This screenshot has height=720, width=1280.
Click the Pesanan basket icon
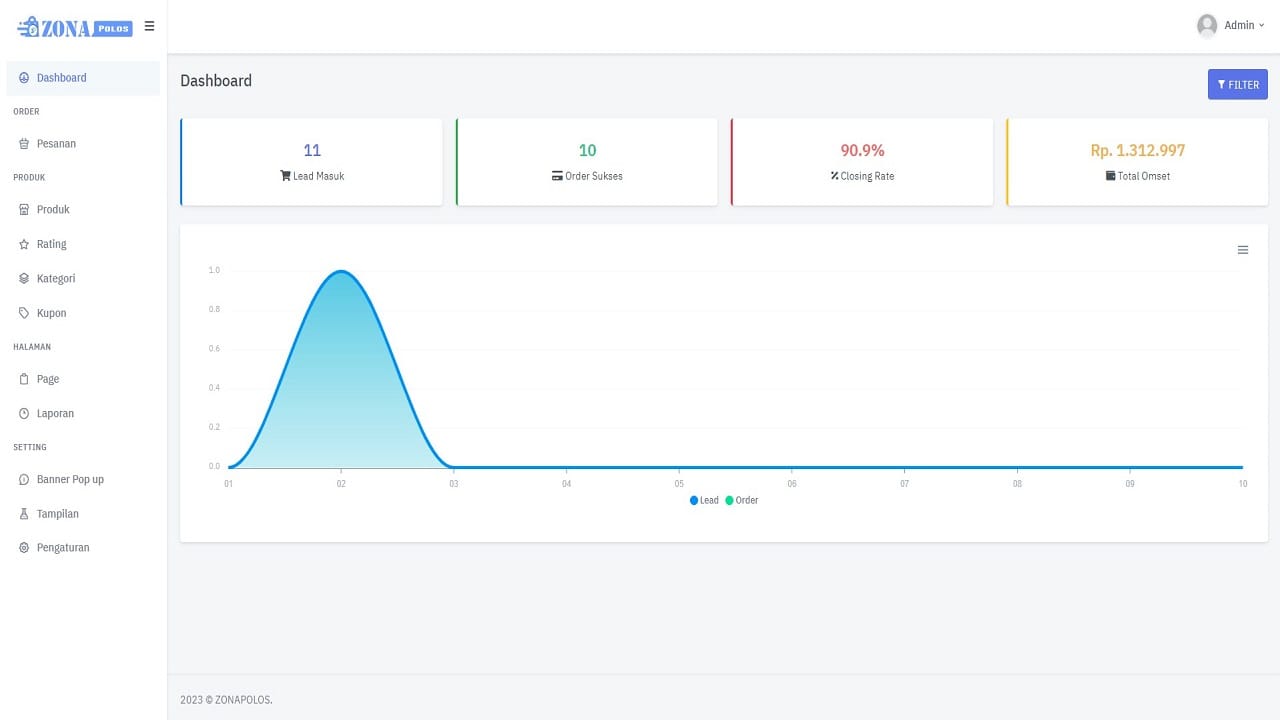coord(24,144)
